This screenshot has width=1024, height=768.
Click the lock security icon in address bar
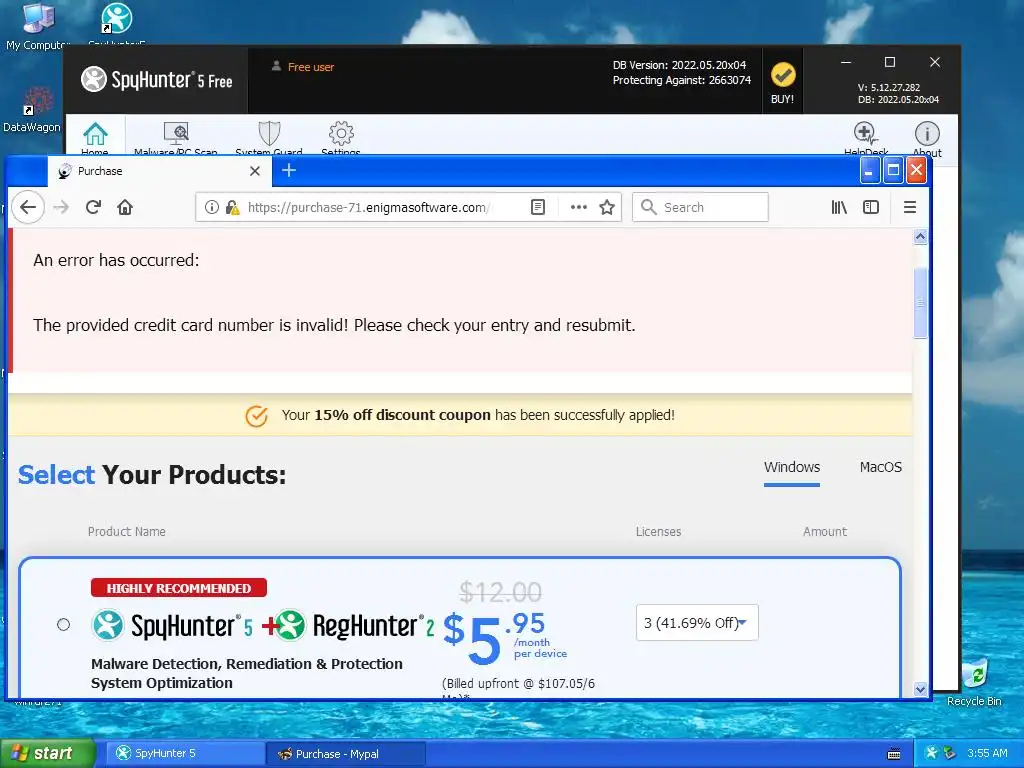coord(232,207)
